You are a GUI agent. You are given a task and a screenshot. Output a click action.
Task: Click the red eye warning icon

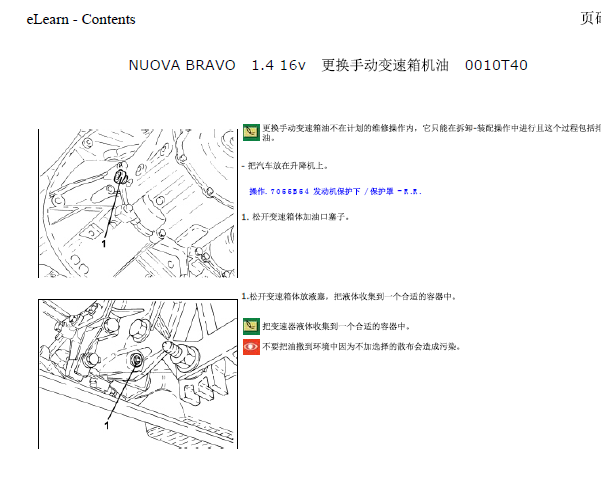click(x=251, y=347)
